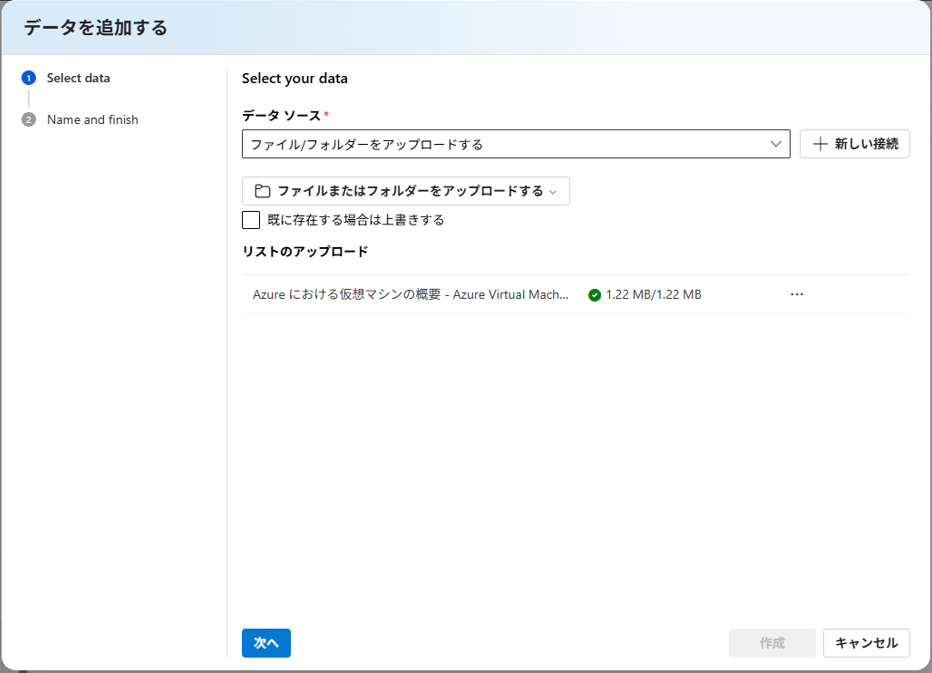Enable the 既に存在する場合は上書きする checkbox
The image size is (932, 673).
251,220
